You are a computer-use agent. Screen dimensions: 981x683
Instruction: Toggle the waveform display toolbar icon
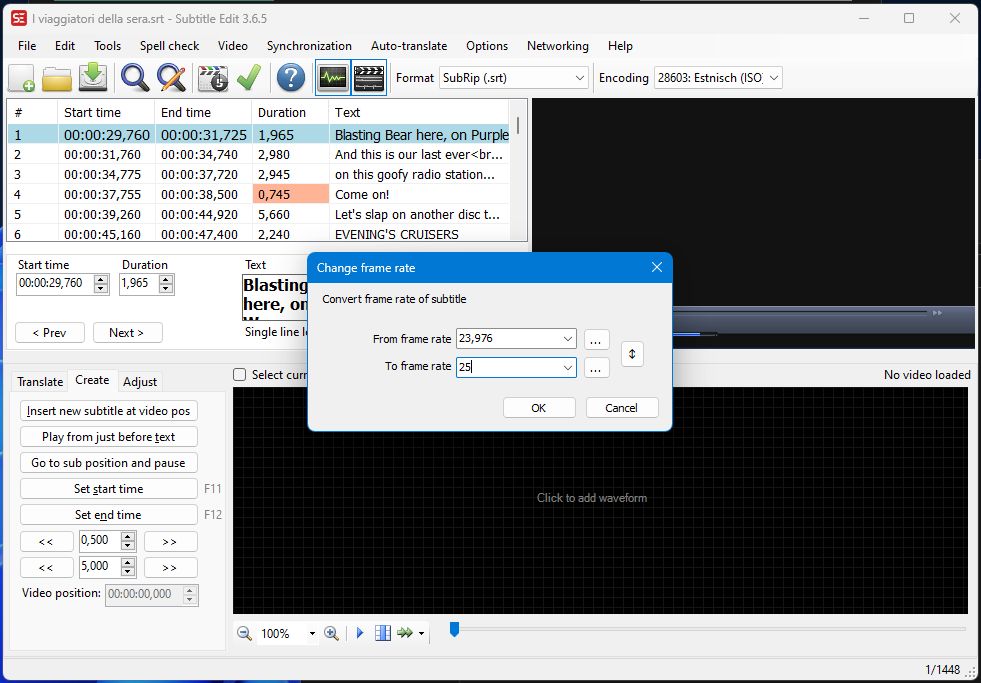pos(332,78)
